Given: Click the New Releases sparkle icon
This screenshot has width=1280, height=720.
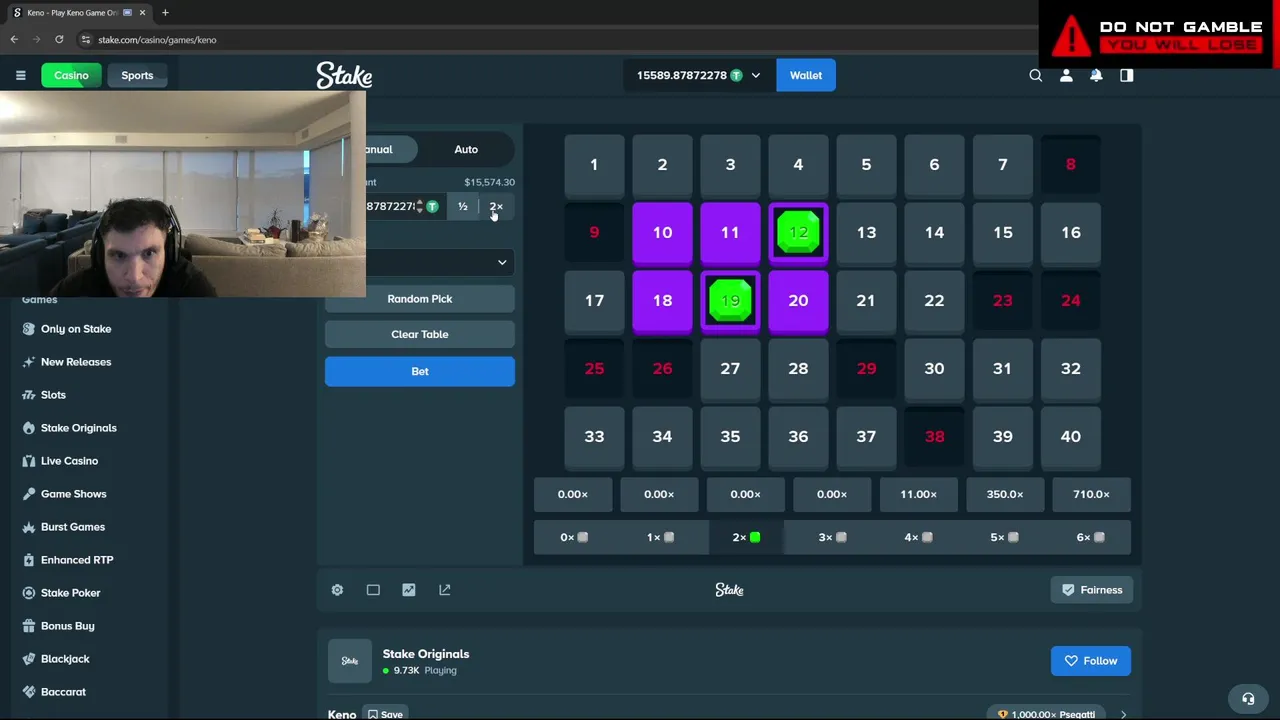Looking at the screenshot, I should [28, 362].
